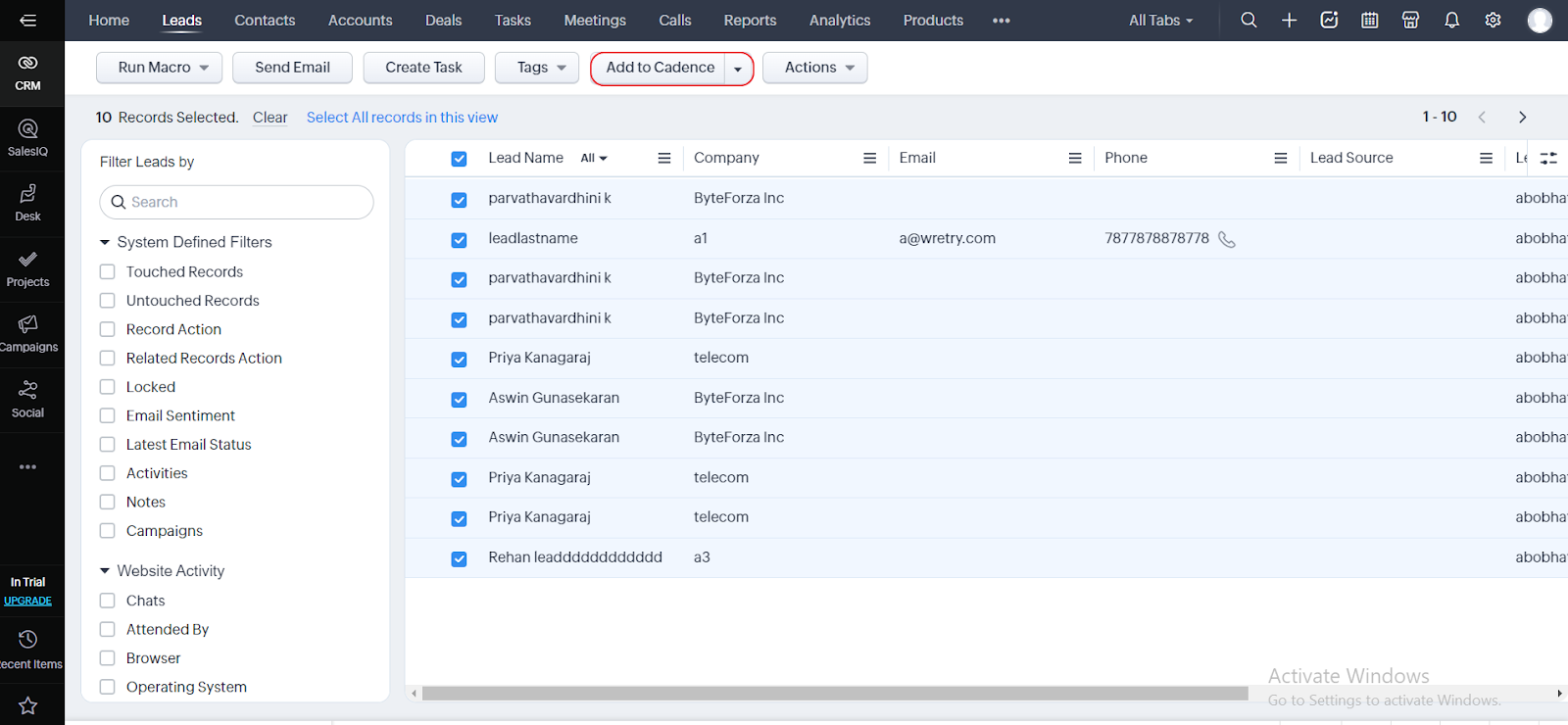The height and width of the screenshot is (725, 1568).
Task: Click the Send Email button
Action: tap(292, 68)
